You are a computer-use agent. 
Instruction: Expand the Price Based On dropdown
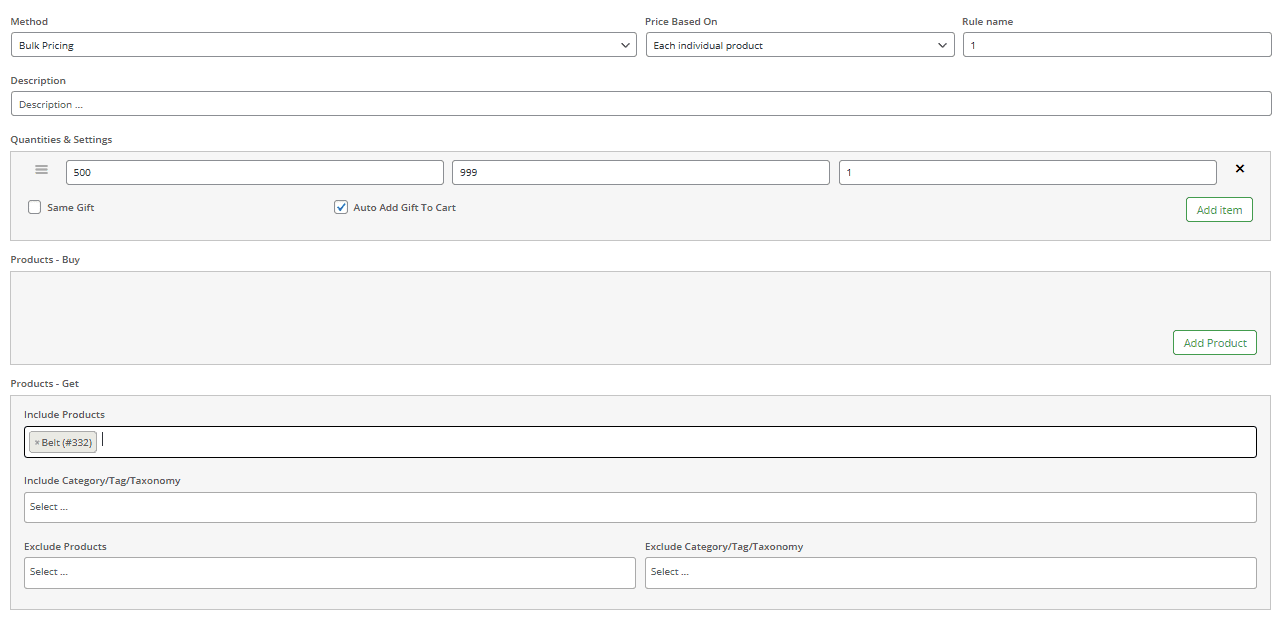pyautogui.click(x=800, y=45)
